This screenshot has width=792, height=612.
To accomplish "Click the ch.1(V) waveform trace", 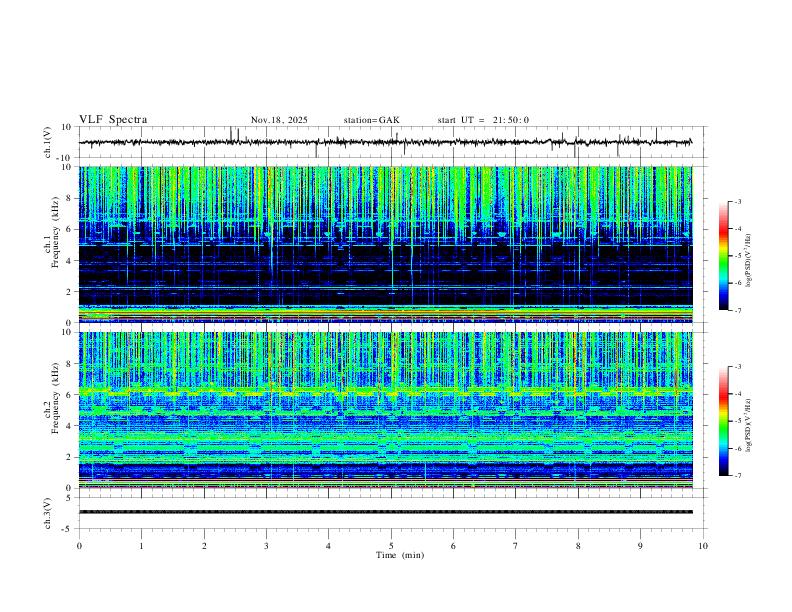I will point(385,142).
